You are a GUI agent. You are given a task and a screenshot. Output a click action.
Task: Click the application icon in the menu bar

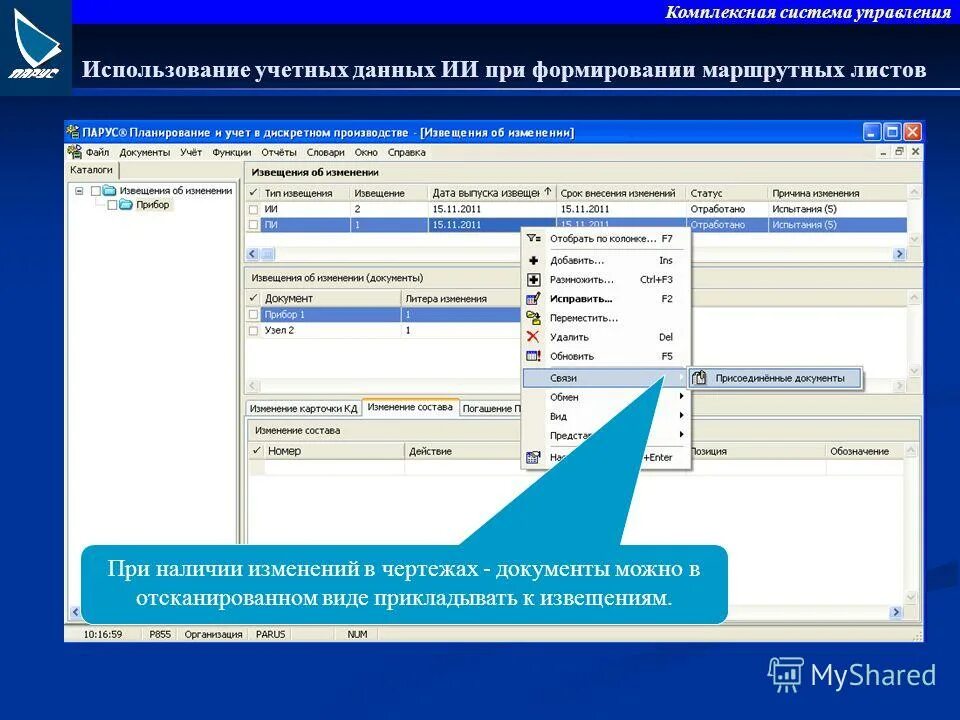pos(75,152)
